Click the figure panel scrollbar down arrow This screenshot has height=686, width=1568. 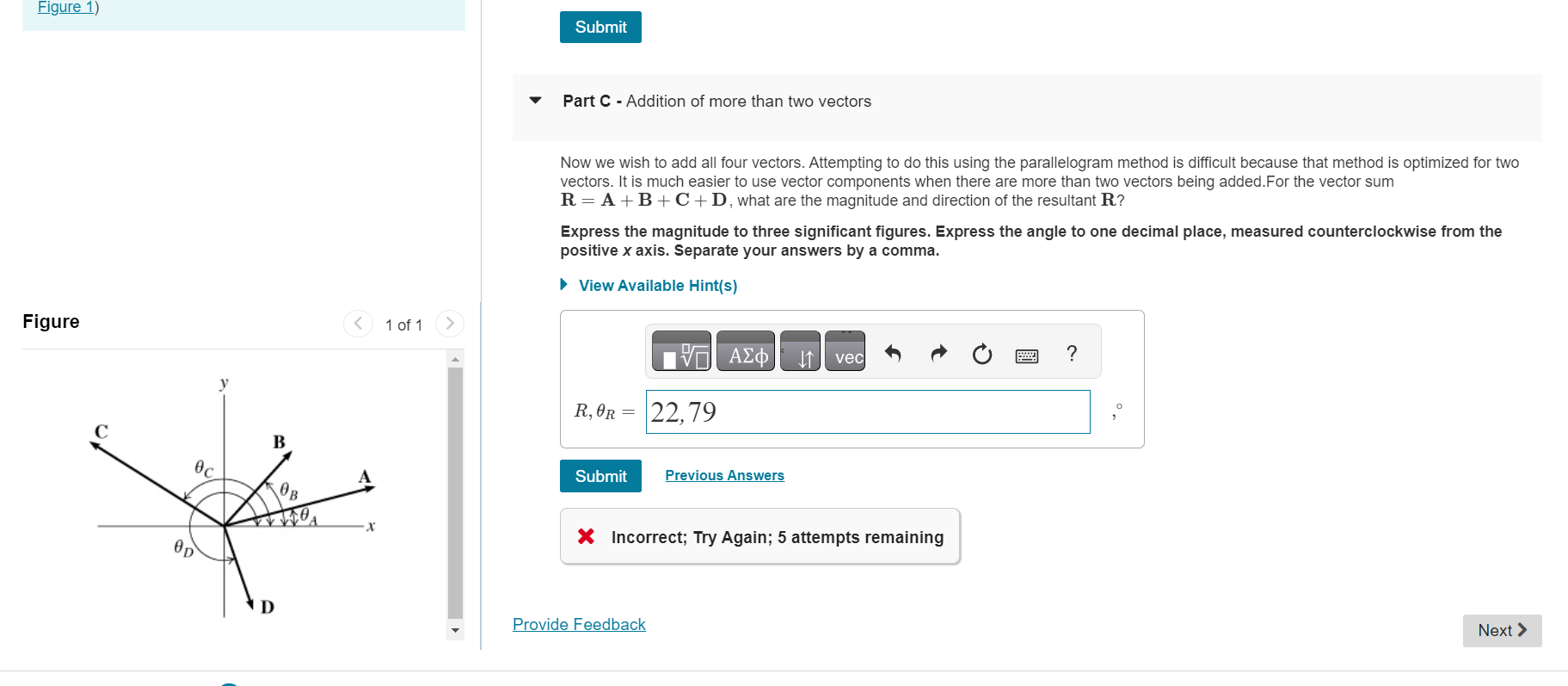[x=455, y=629]
